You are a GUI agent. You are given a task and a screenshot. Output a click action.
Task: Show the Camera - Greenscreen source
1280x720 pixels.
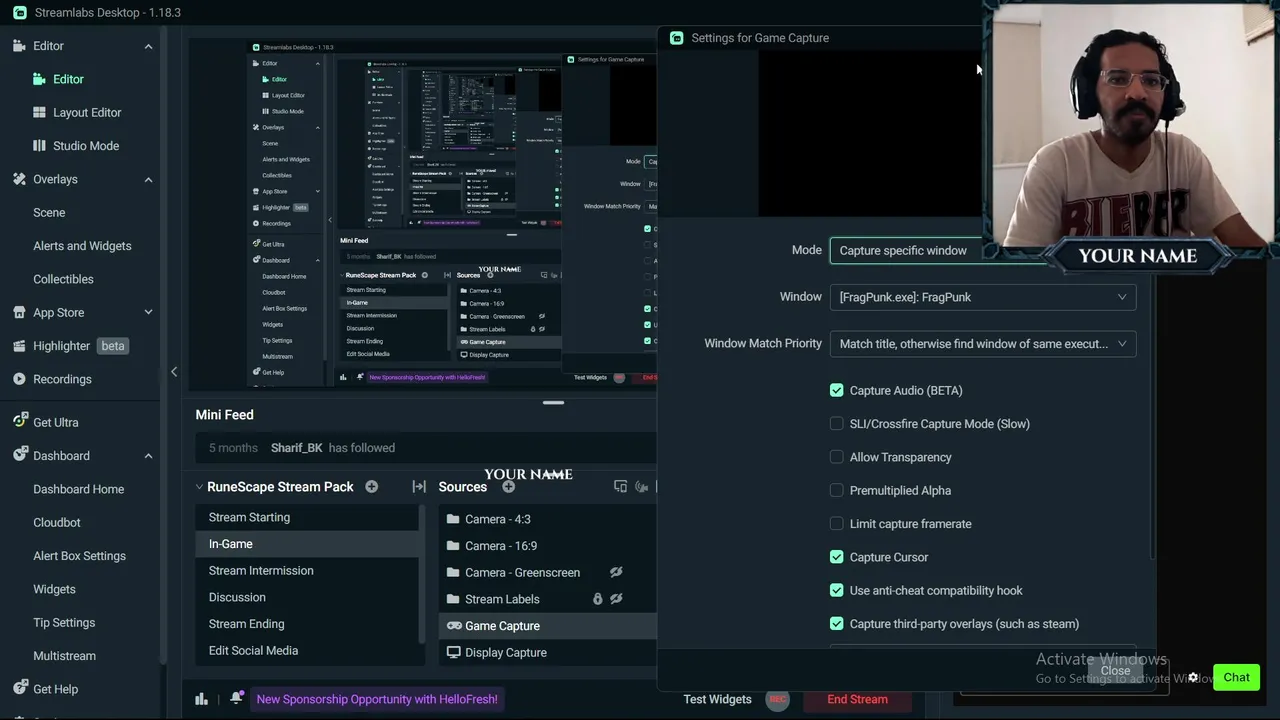[616, 572]
